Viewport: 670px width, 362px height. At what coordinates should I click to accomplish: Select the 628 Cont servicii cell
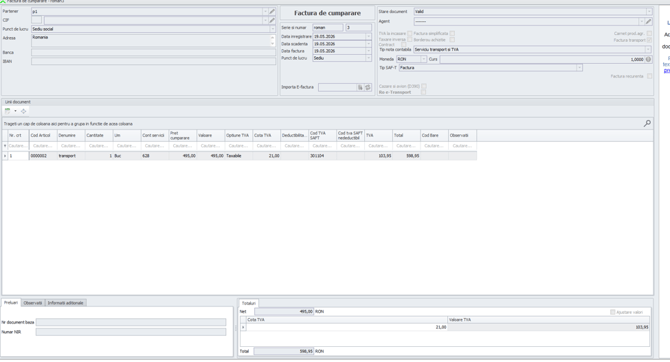pos(155,156)
